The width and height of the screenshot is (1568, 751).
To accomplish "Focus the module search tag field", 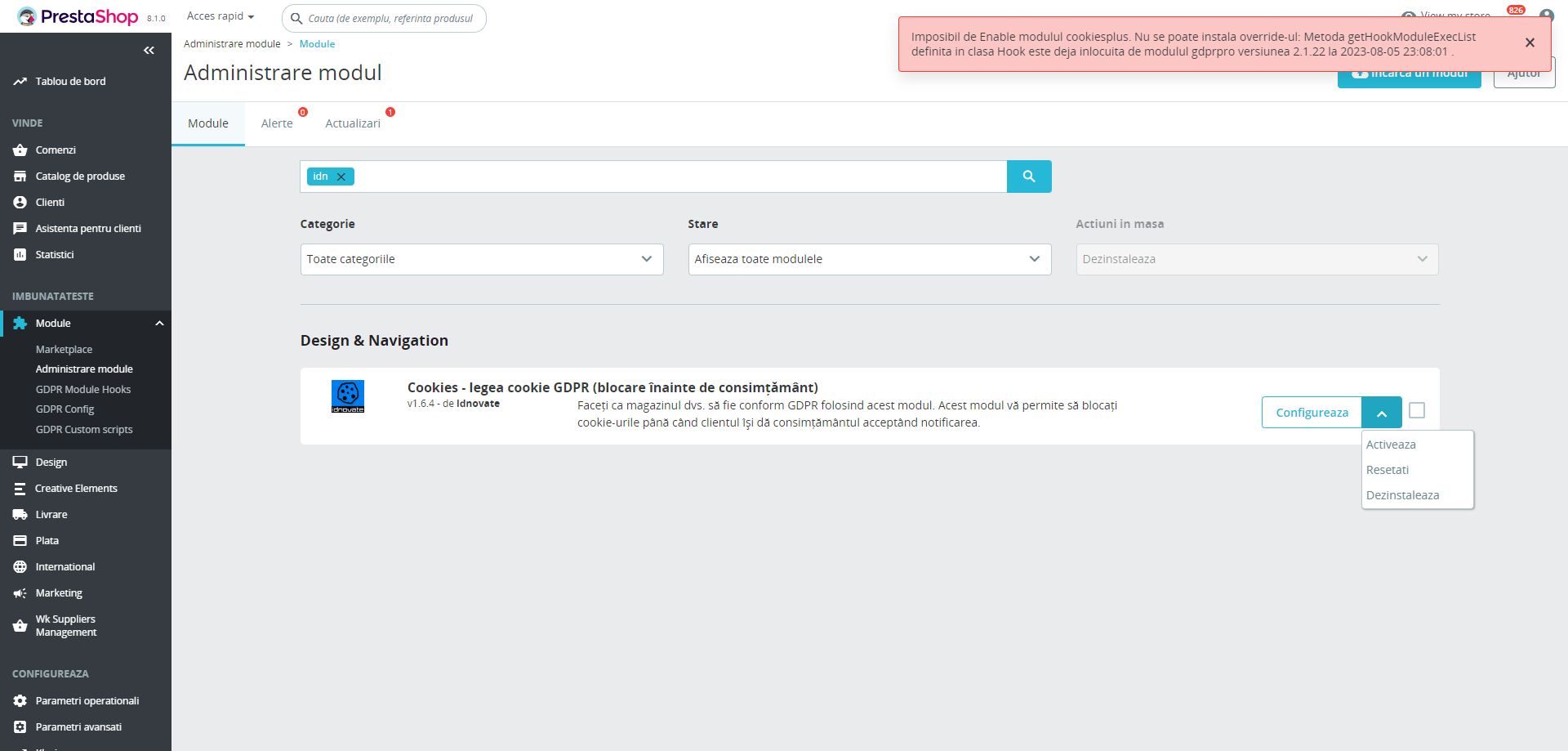I will click(x=653, y=177).
